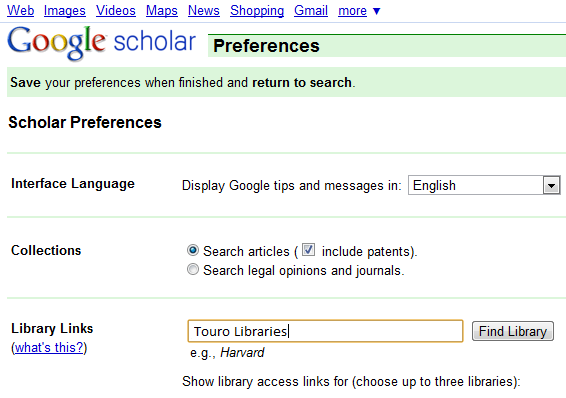This screenshot has width=566, height=398.
Task: Open the Videos link
Action: [116, 11]
